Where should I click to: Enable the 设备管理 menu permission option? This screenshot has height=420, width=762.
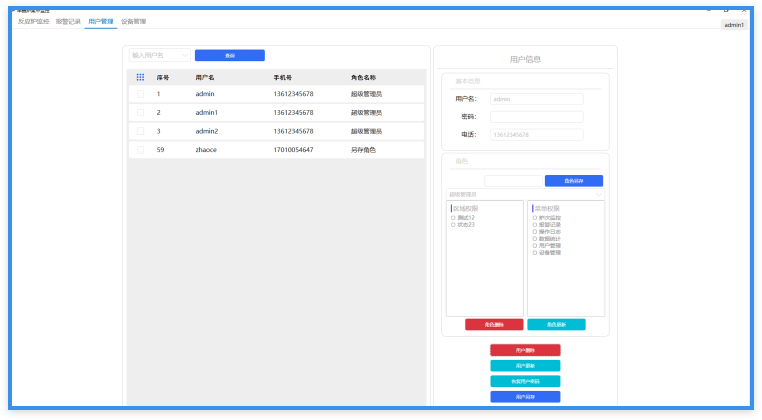[535, 252]
